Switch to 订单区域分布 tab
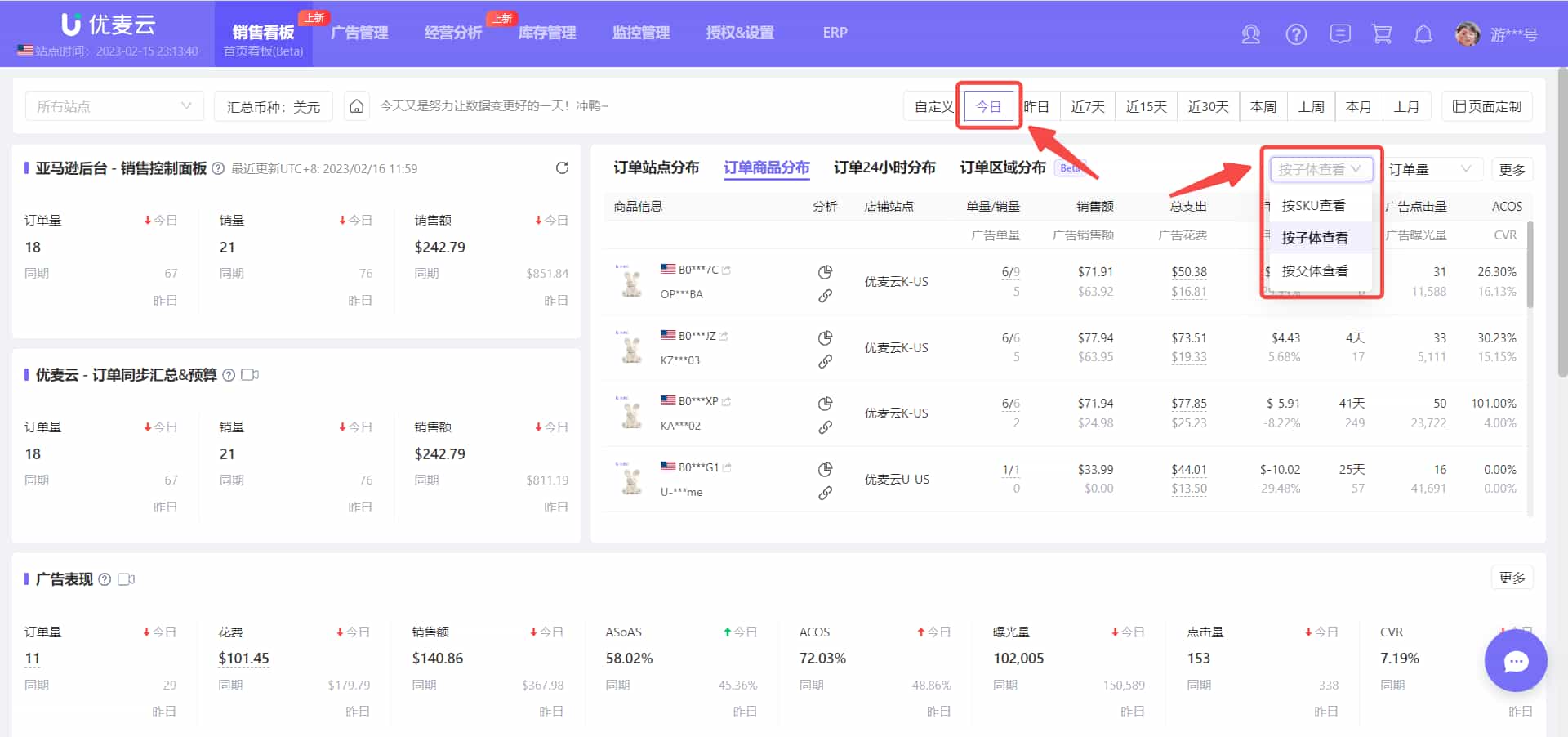The width and height of the screenshot is (1568, 737). tap(1003, 167)
